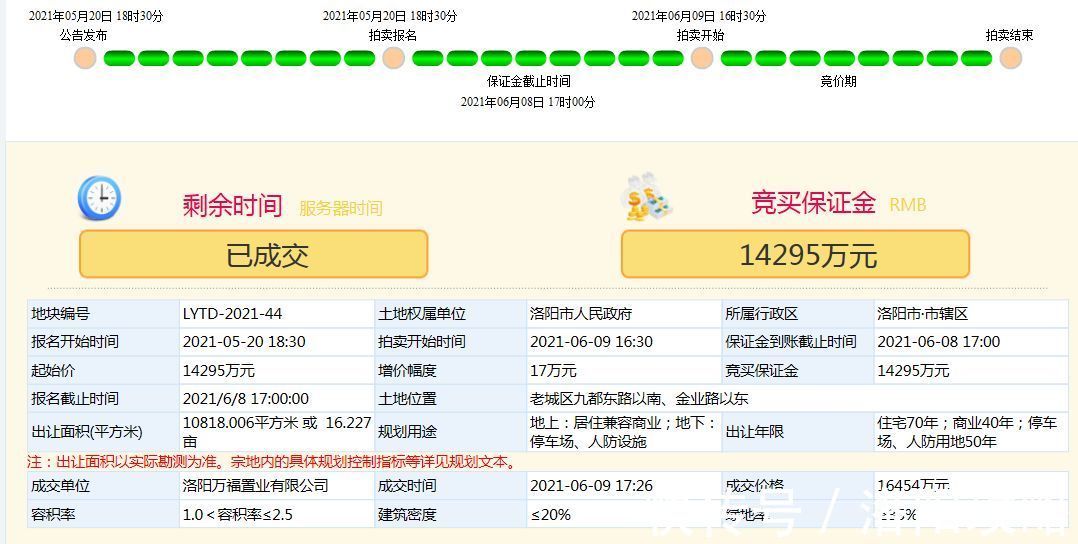Click the 容积率 label cell
Viewport: 1078px width, 544px height.
pos(103,514)
